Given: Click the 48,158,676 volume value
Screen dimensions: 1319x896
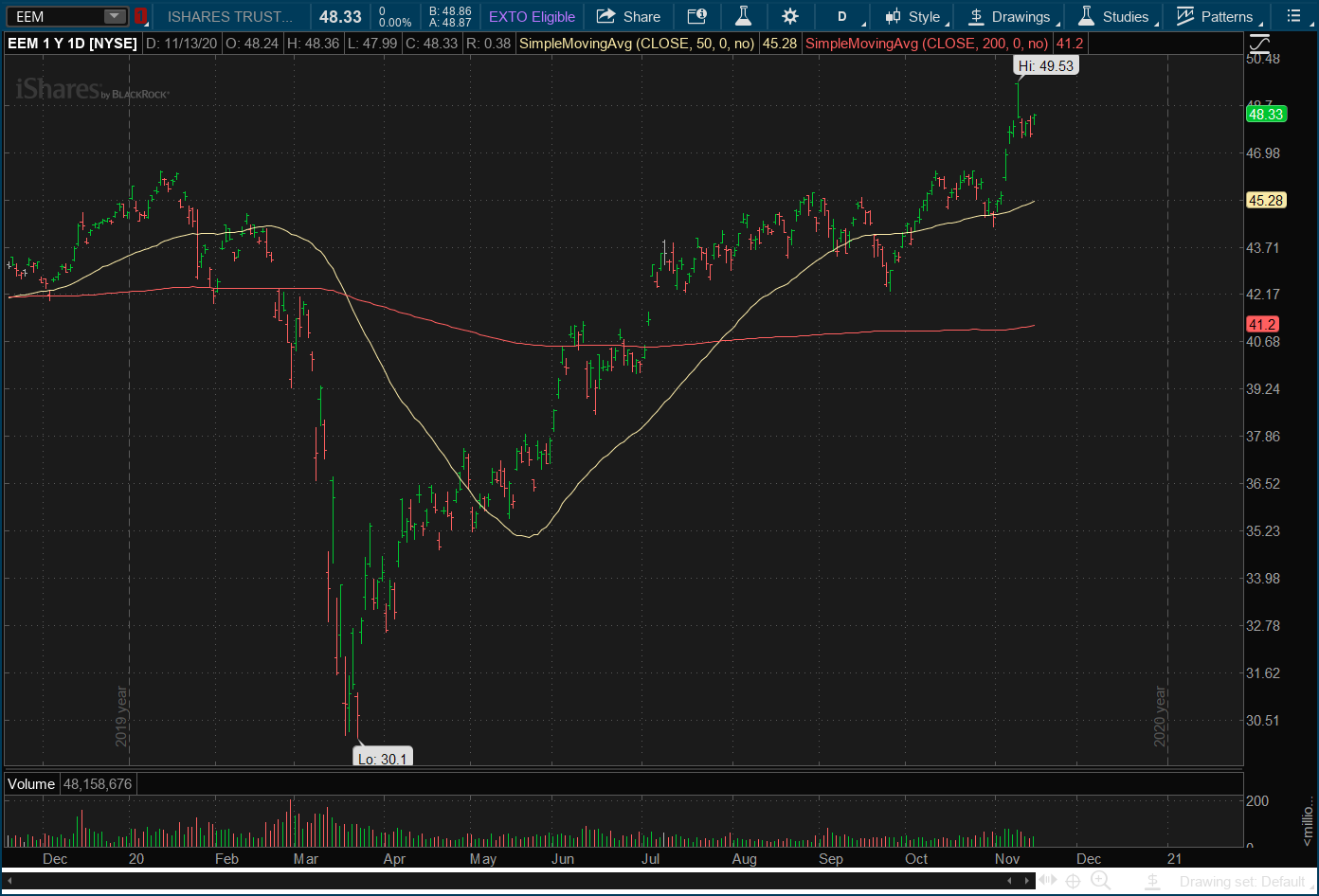Looking at the screenshot, I should coord(99,784).
